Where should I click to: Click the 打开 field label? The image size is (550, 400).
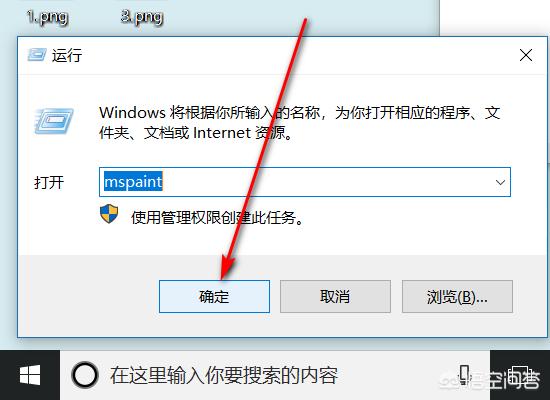click(49, 182)
